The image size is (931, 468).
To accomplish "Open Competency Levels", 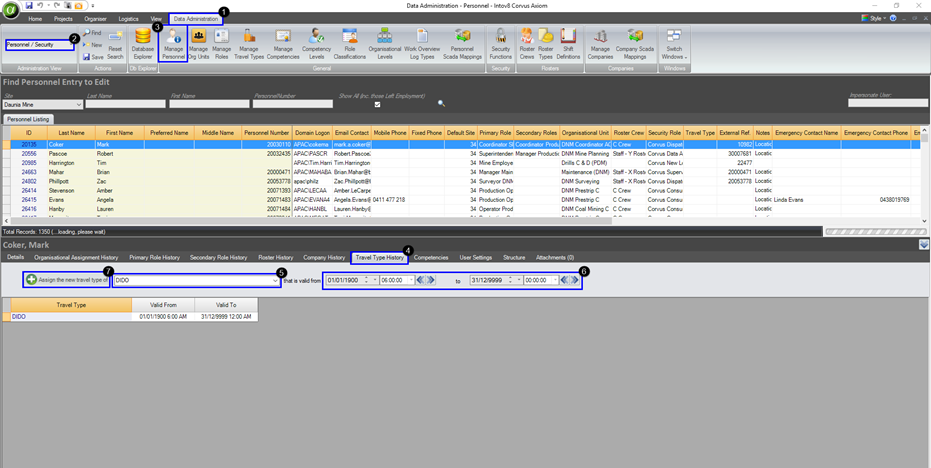I will pos(316,44).
